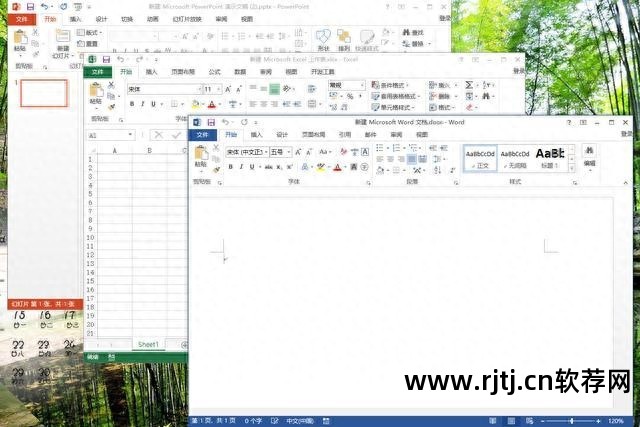
Task: Save the Word document with quick-access icon
Action: tap(211, 122)
